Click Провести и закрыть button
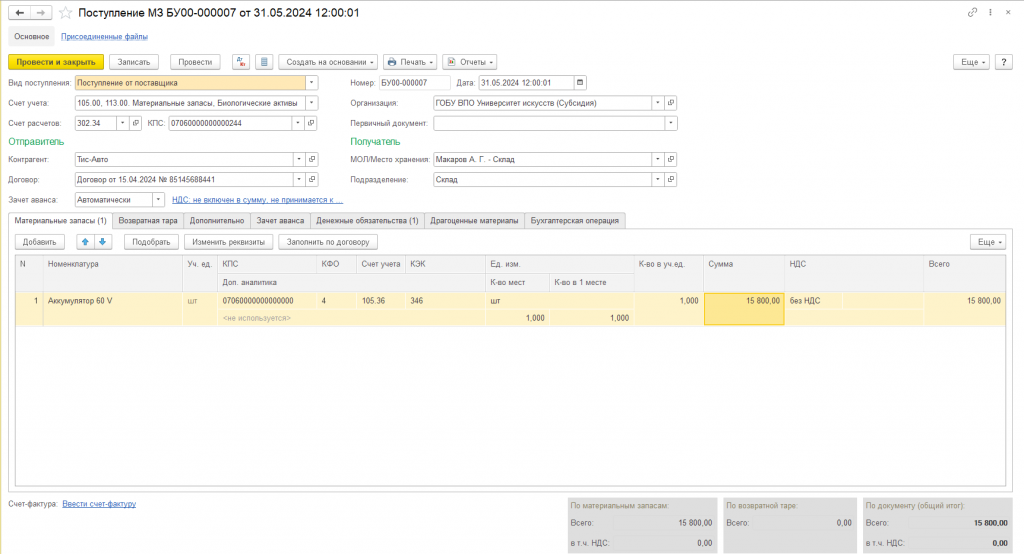The width and height of the screenshot is (1024, 554). 56,62
